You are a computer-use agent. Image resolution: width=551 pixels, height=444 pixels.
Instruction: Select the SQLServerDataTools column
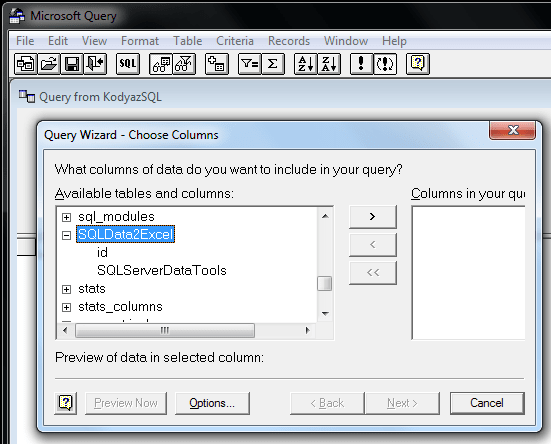(x=162, y=270)
